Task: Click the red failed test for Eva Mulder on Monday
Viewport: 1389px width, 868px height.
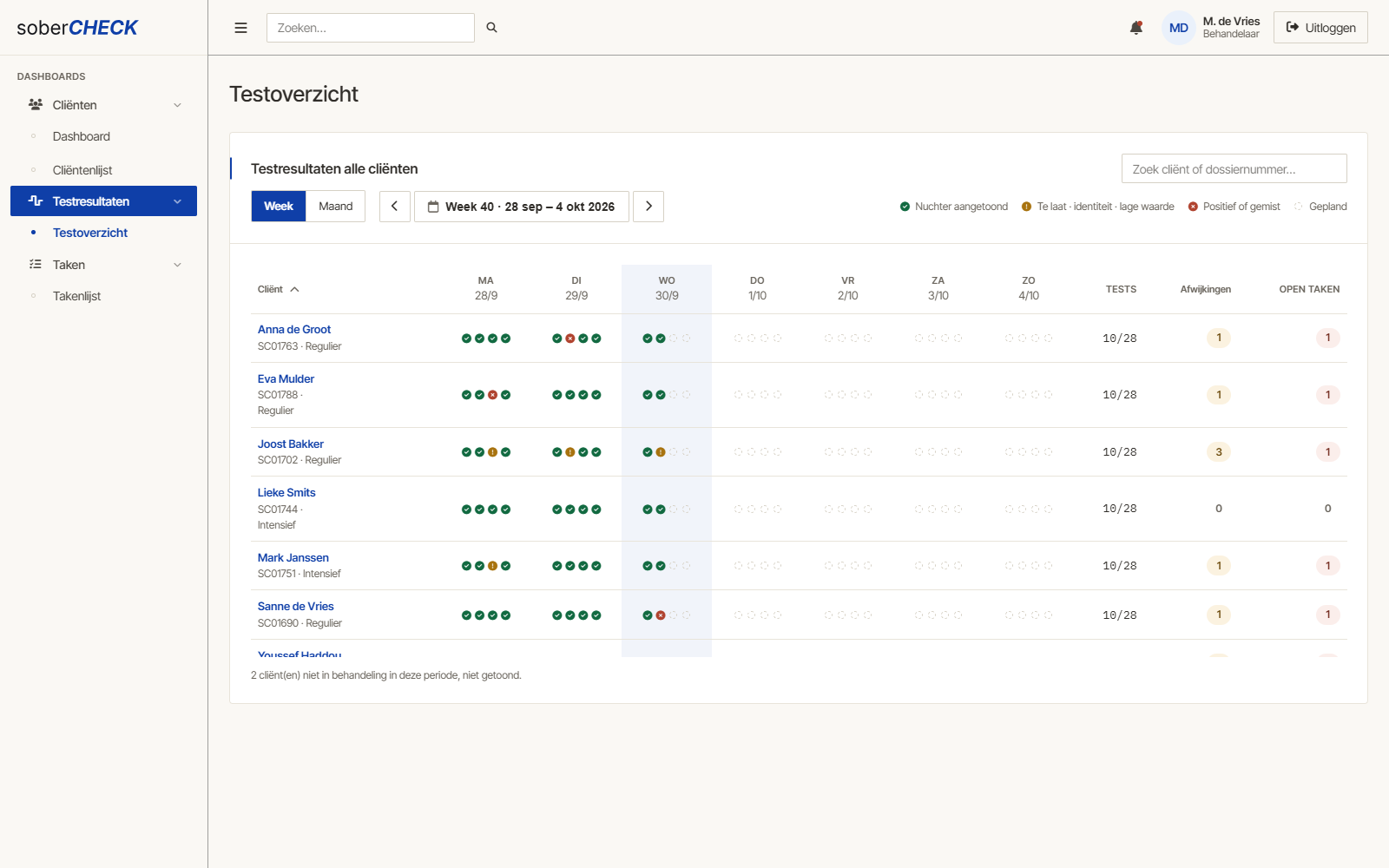Action: (x=492, y=395)
